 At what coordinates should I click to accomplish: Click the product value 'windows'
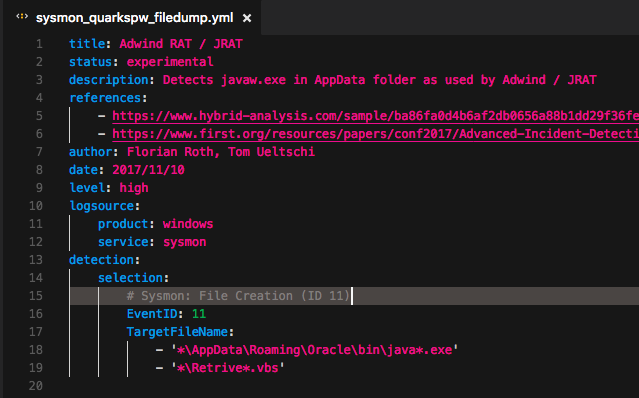click(x=188, y=224)
